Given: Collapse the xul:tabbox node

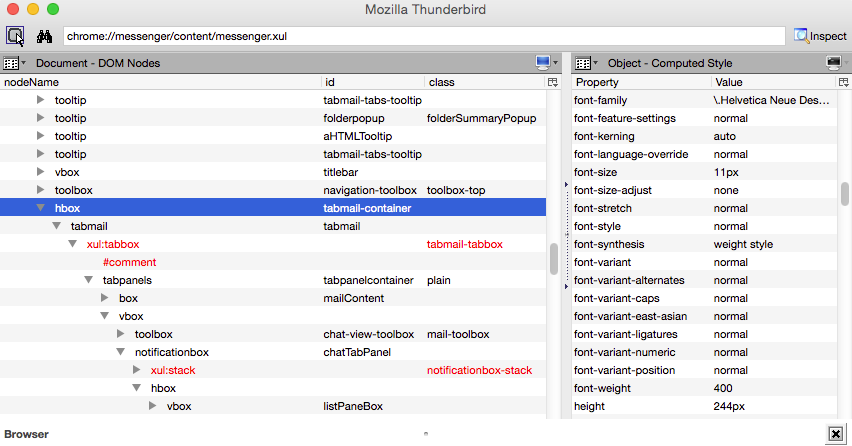Looking at the screenshot, I should (72, 243).
